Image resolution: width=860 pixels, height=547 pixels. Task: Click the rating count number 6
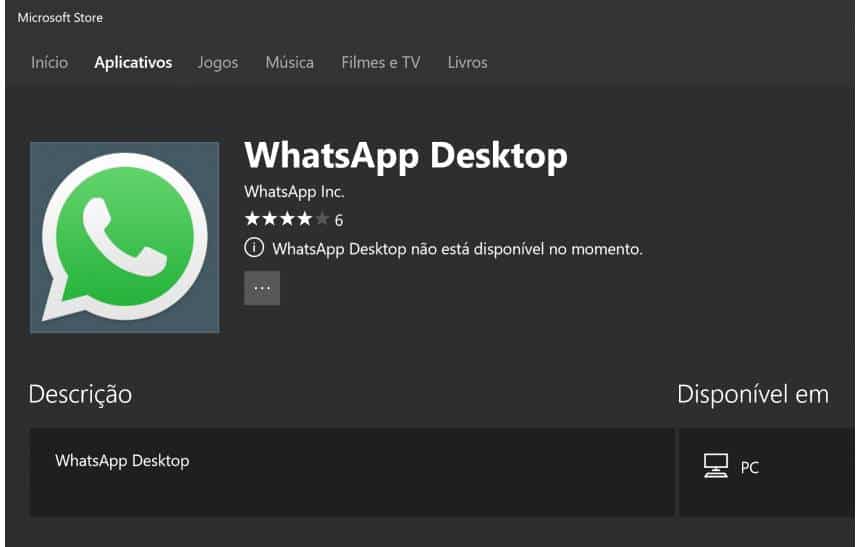pos(339,221)
